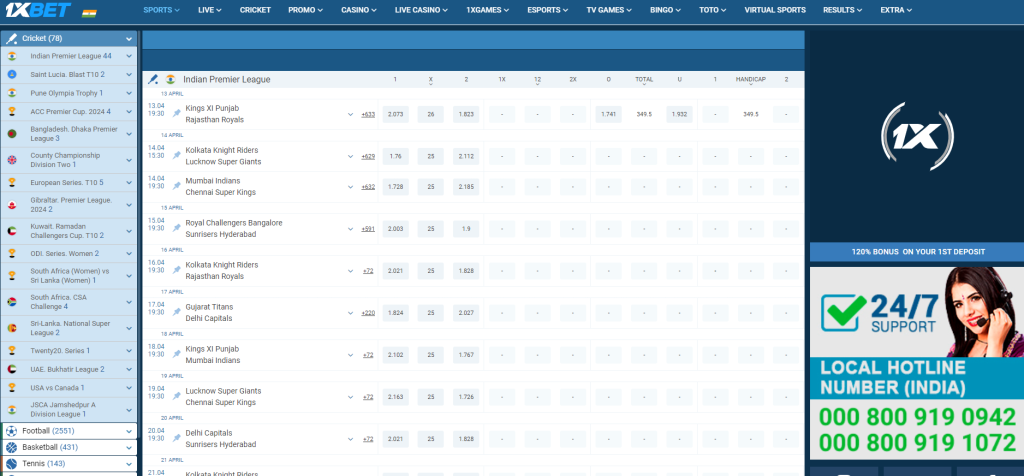Open the EXTRA menu

click(x=896, y=10)
